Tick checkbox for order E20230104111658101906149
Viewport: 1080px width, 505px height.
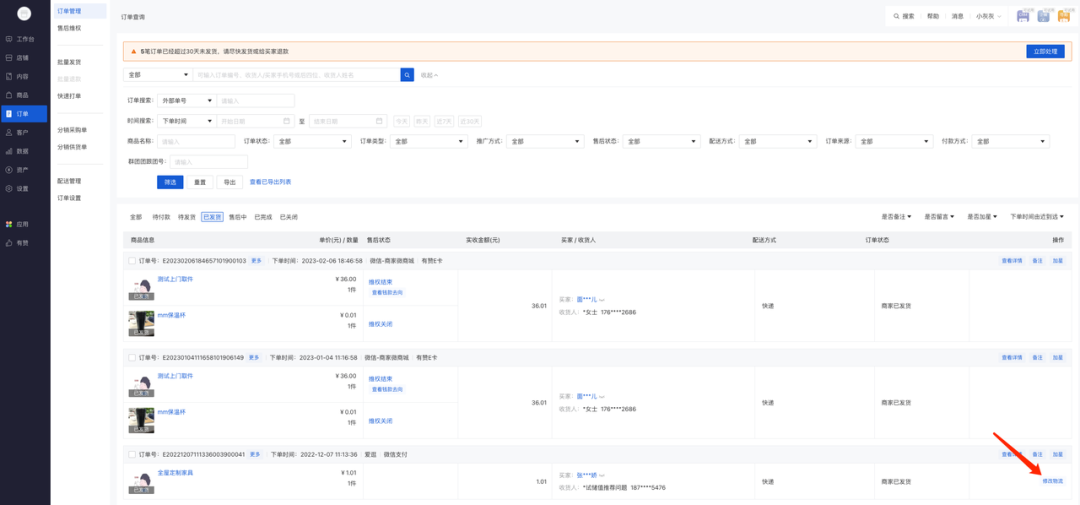click(132, 358)
